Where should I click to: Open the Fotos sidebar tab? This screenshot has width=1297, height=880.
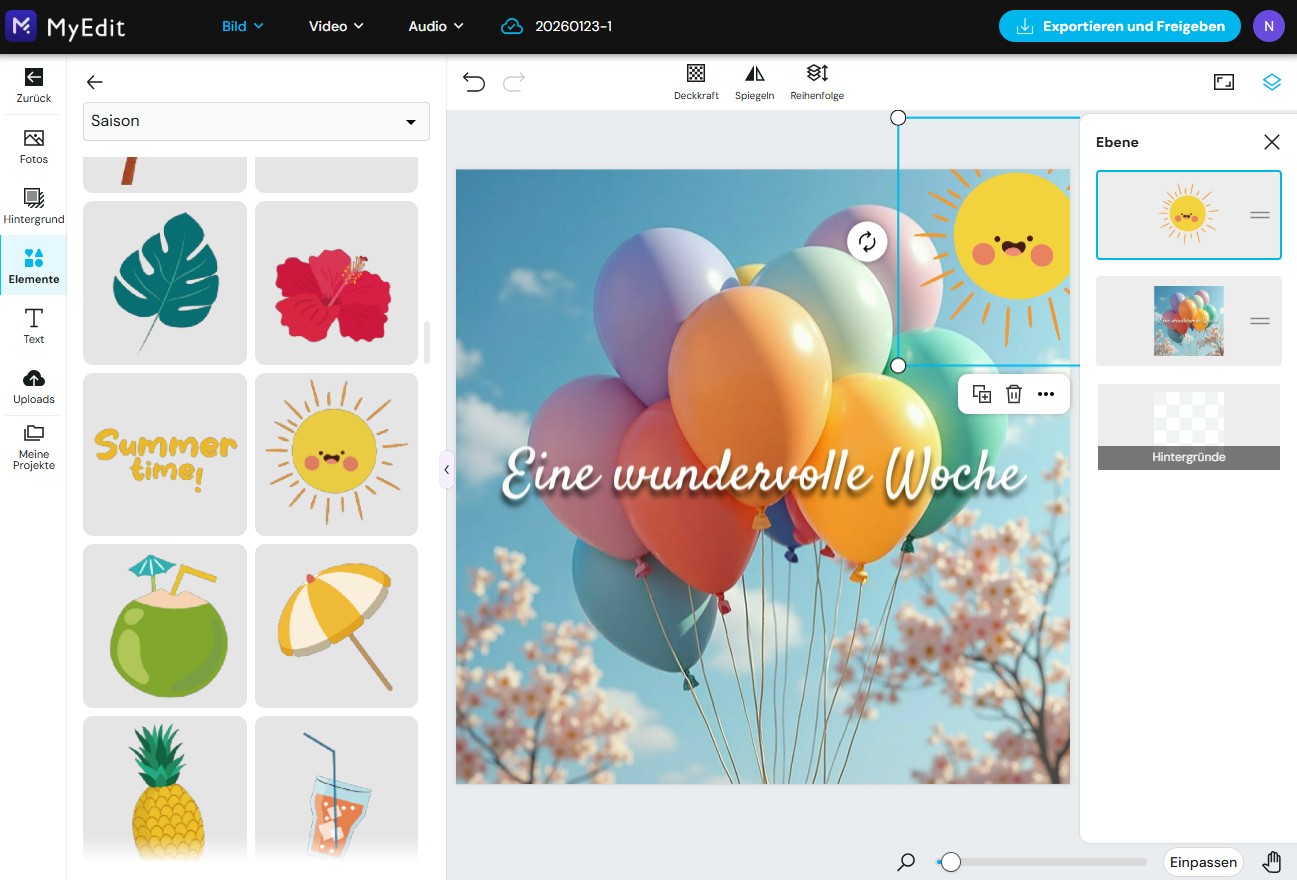(34, 146)
